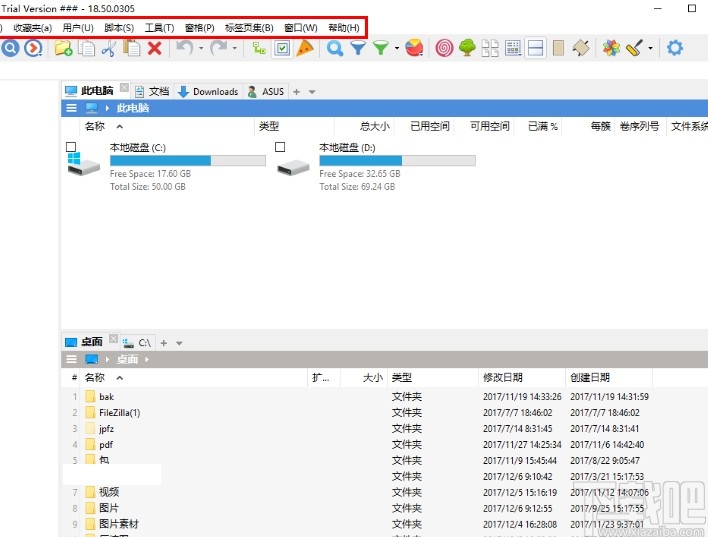Screen dimensions: 708x537
Task: Check the box for Local Disk (C:)
Action: (x=71, y=147)
